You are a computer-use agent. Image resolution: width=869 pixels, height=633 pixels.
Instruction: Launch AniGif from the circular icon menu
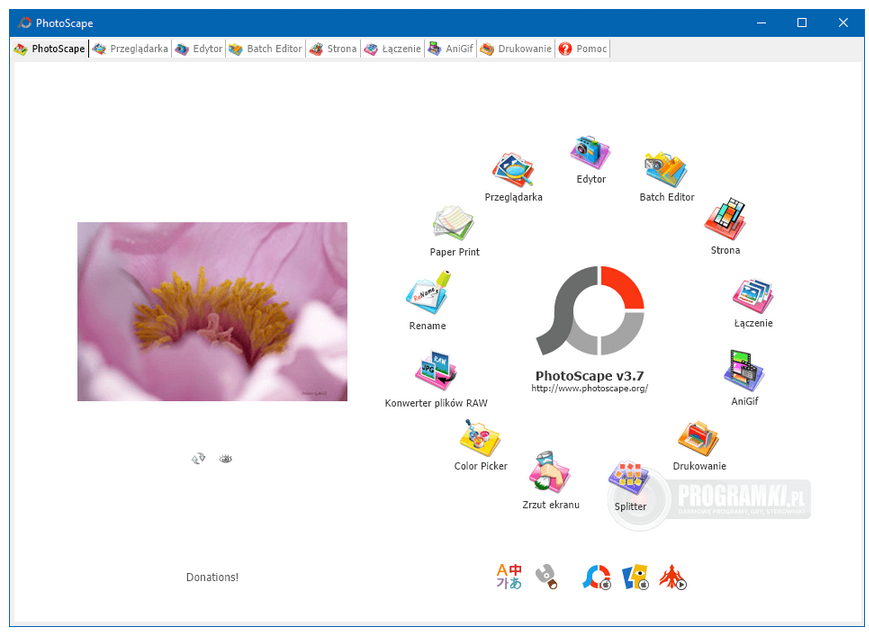pyautogui.click(x=744, y=370)
